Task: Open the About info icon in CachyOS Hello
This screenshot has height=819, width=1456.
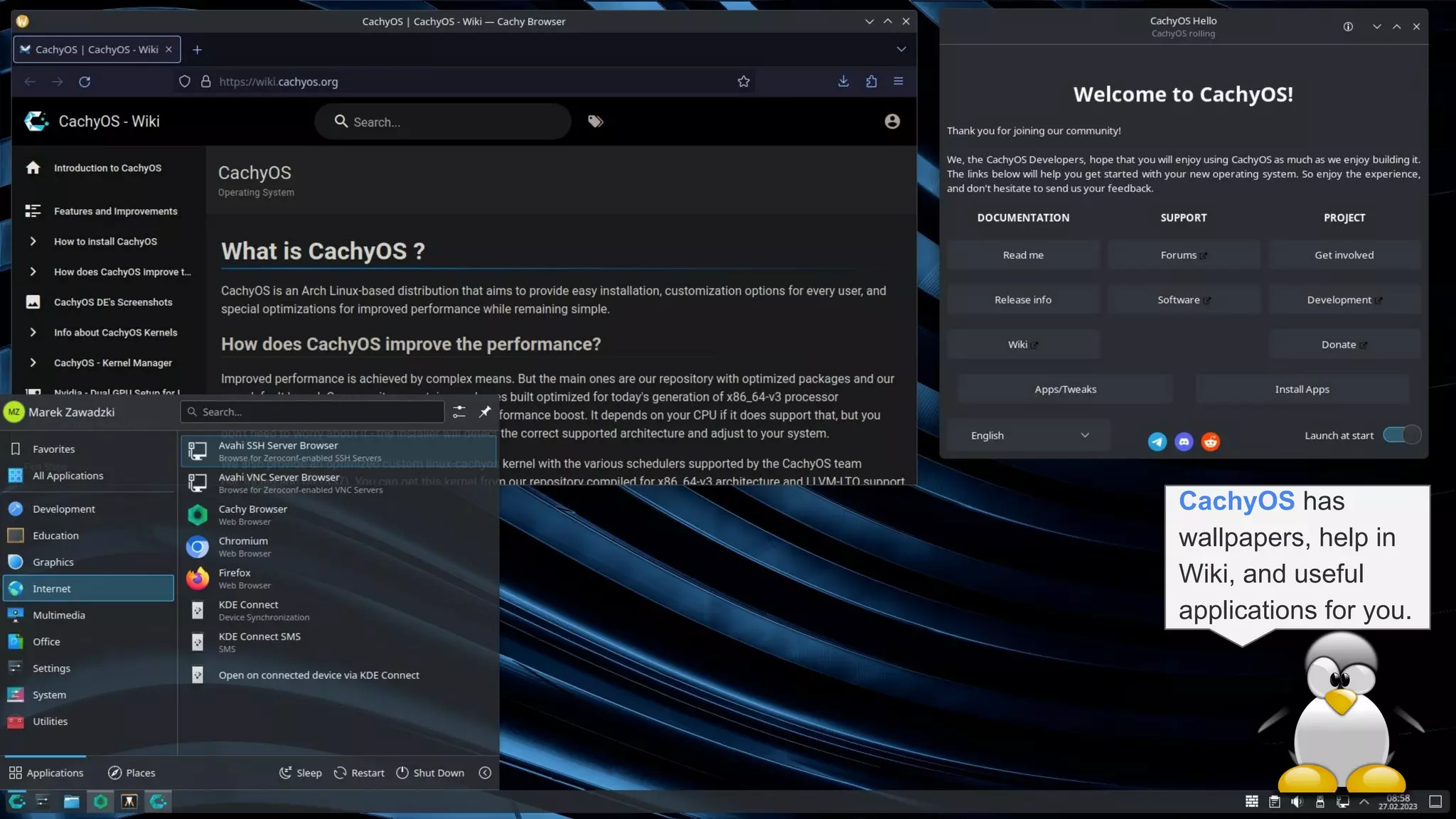Action: pyautogui.click(x=1348, y=26)
